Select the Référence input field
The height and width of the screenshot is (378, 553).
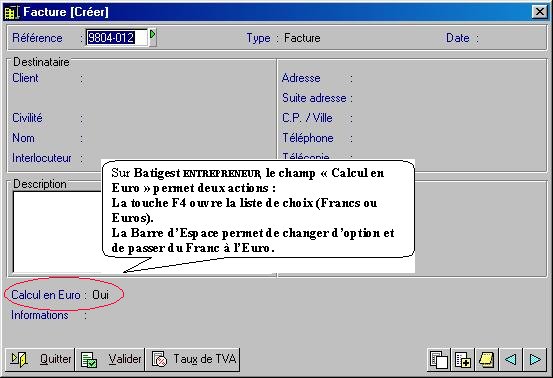click(116, 37)
